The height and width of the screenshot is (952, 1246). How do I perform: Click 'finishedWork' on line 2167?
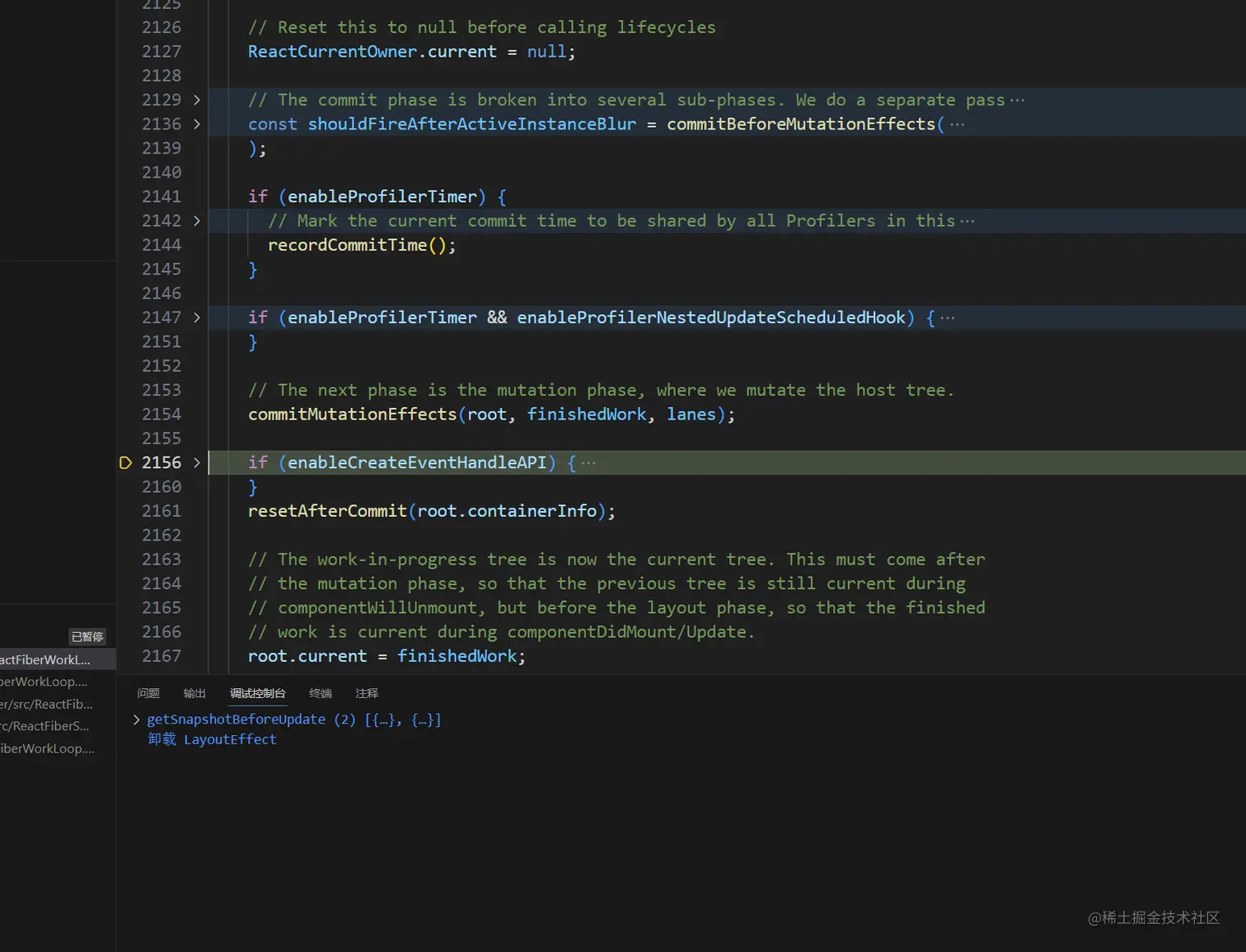(x=457, y=656)
